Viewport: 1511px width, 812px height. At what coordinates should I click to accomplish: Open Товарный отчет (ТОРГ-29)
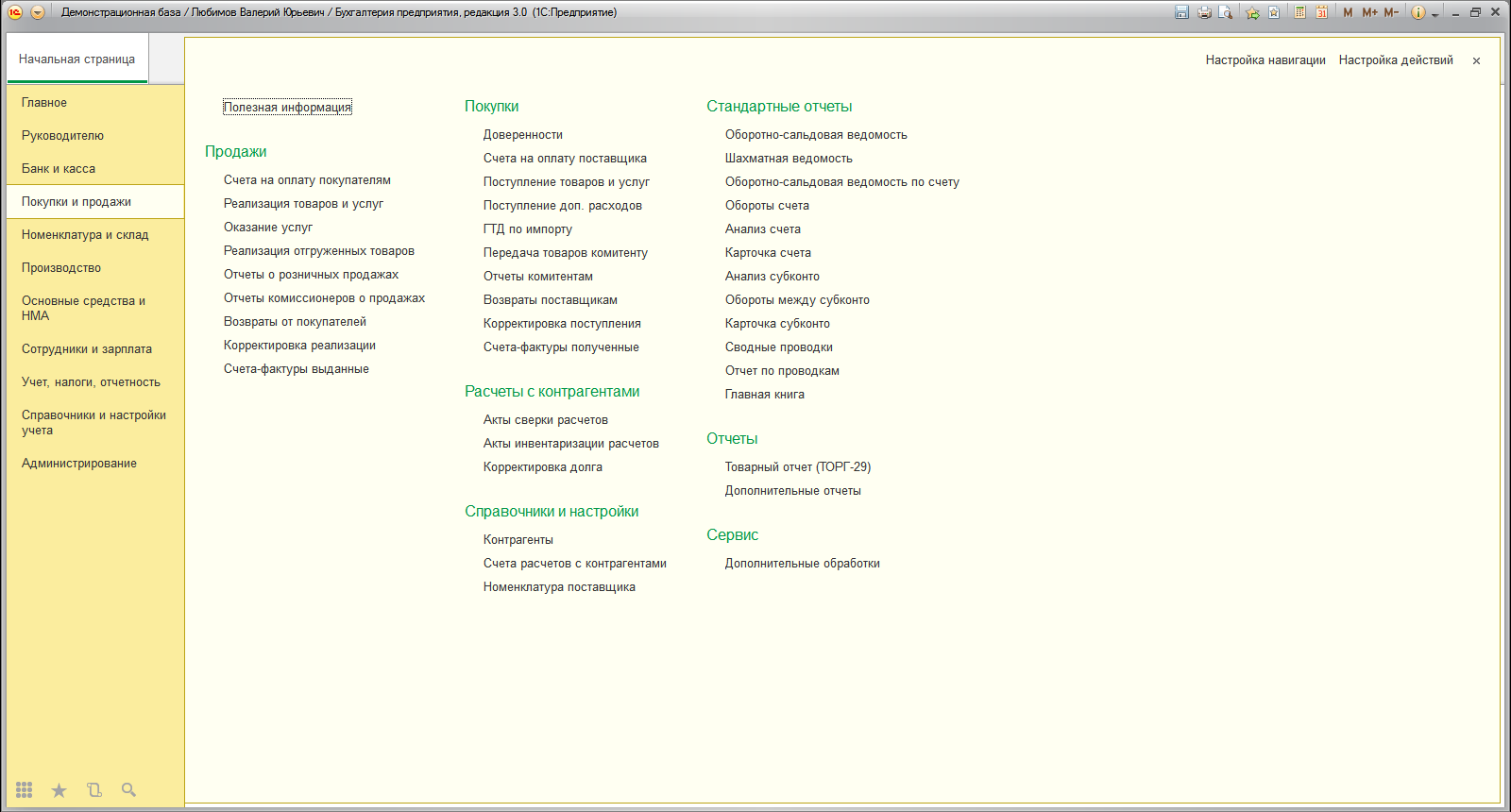tap(798, 466)
